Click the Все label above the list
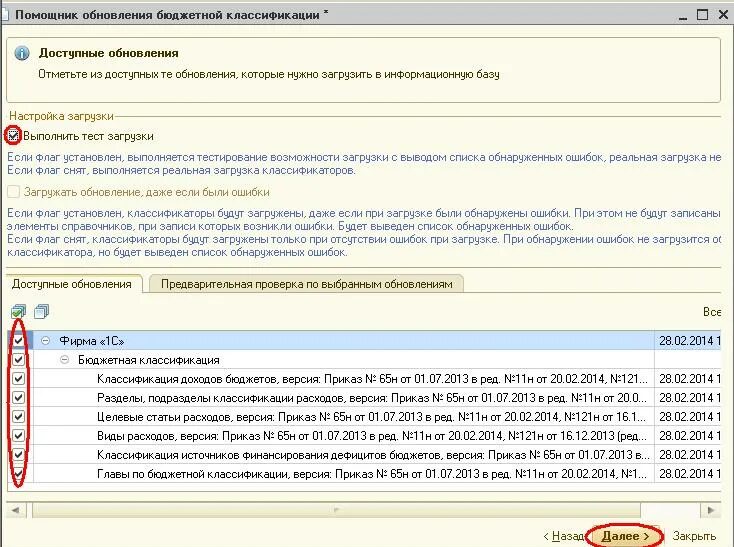This screenshot has height=547, width=734. coord(712,312)
